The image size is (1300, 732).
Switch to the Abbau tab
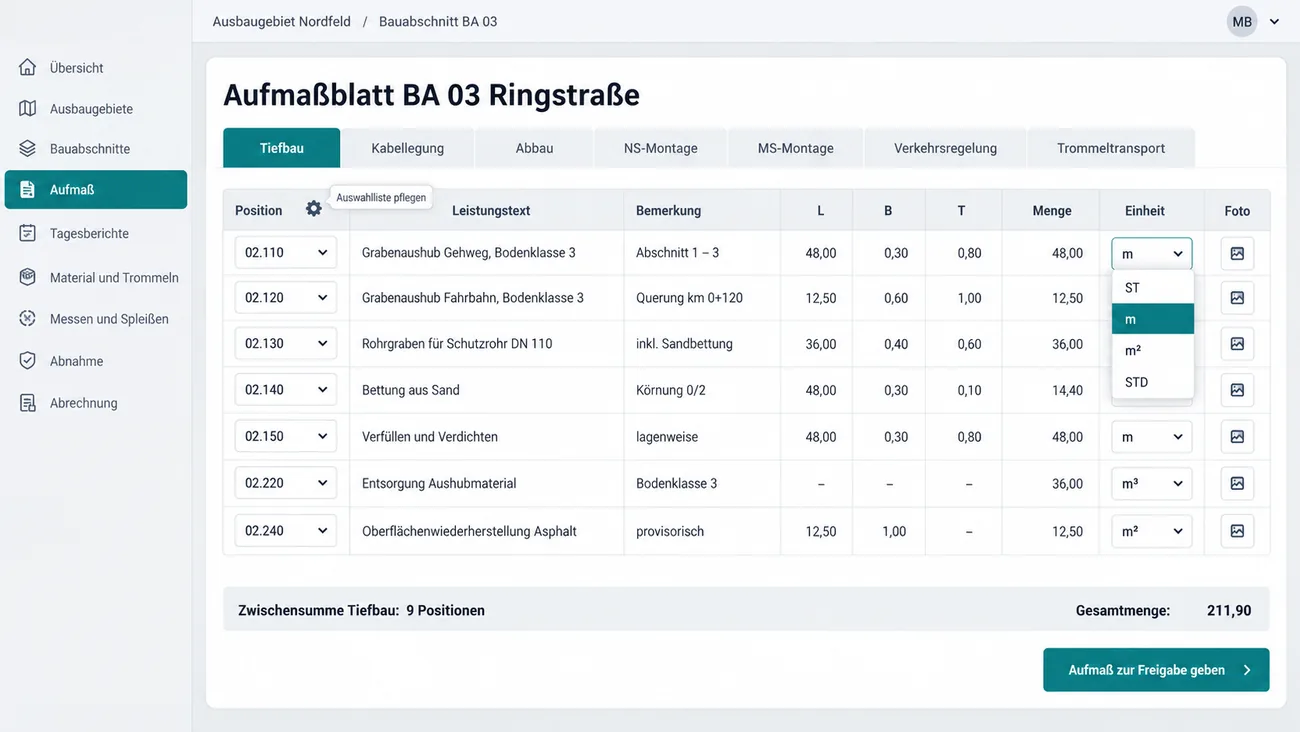click(x=534, y=148)
